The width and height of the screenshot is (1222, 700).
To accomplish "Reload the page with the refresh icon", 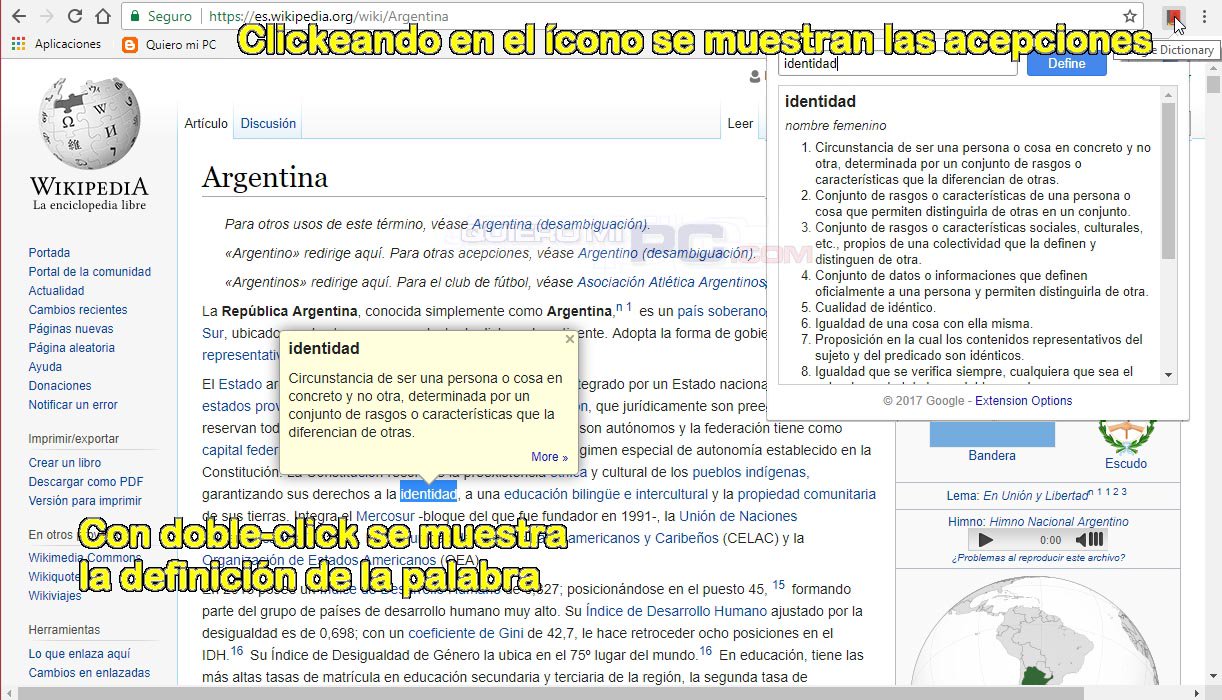I will click(x=75, y=16).
